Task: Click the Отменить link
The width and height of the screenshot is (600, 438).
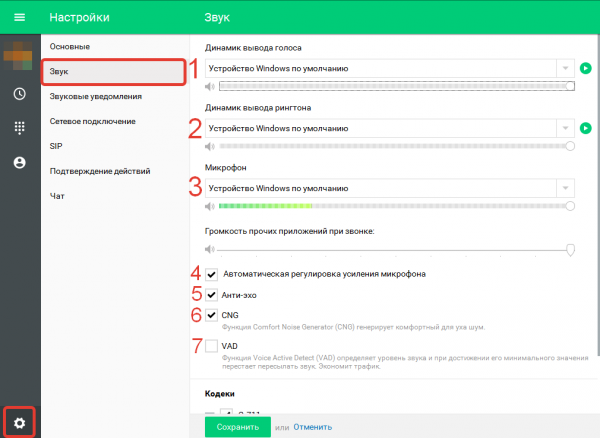Action: coord(313,427)
